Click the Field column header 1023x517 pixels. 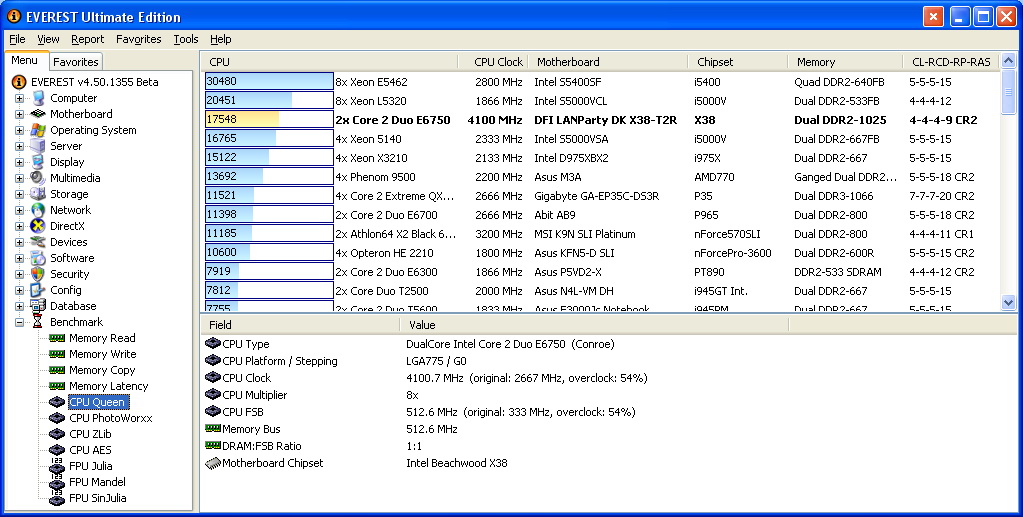299,324
